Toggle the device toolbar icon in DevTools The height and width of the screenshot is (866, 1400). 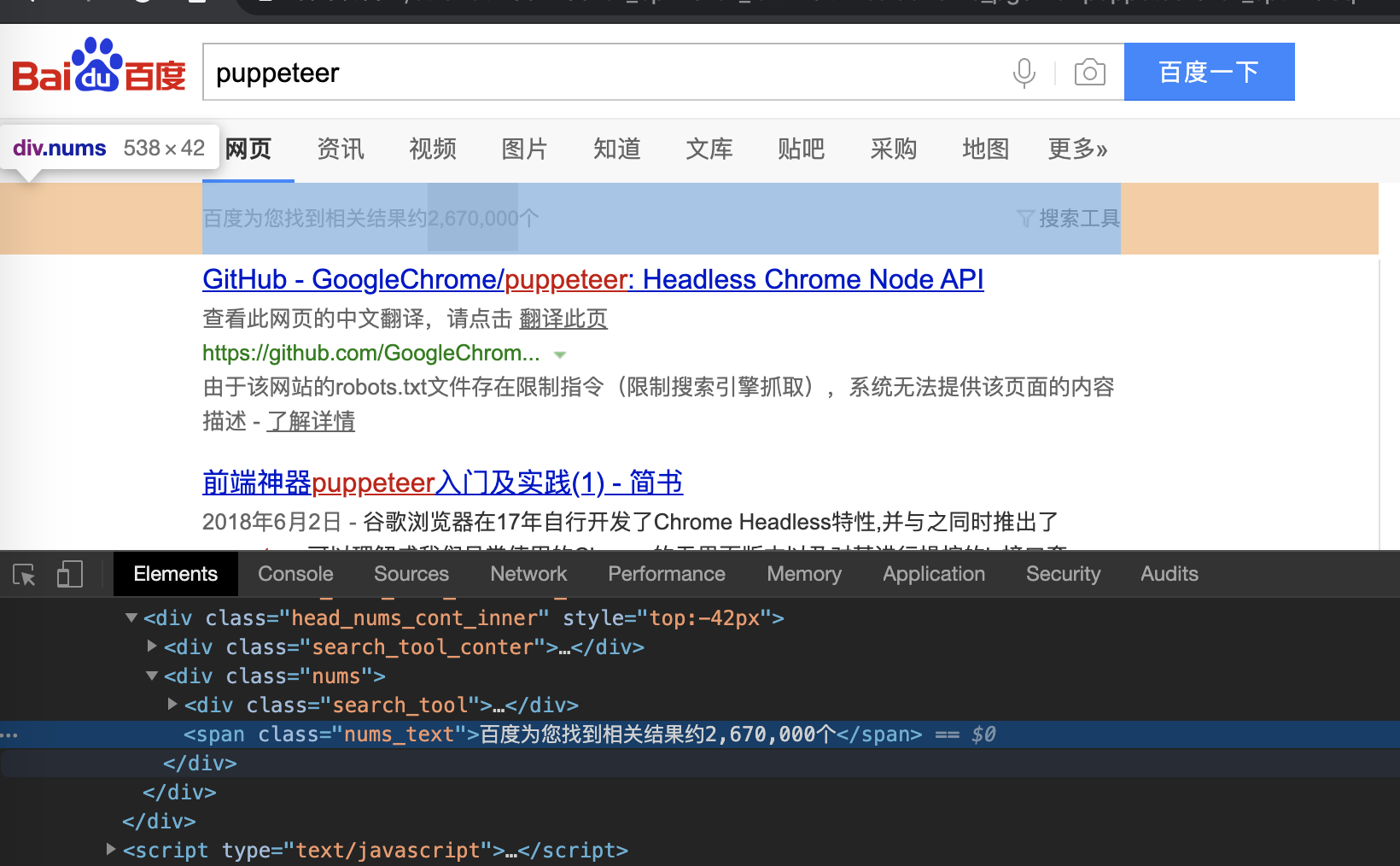tap(70, 574)
